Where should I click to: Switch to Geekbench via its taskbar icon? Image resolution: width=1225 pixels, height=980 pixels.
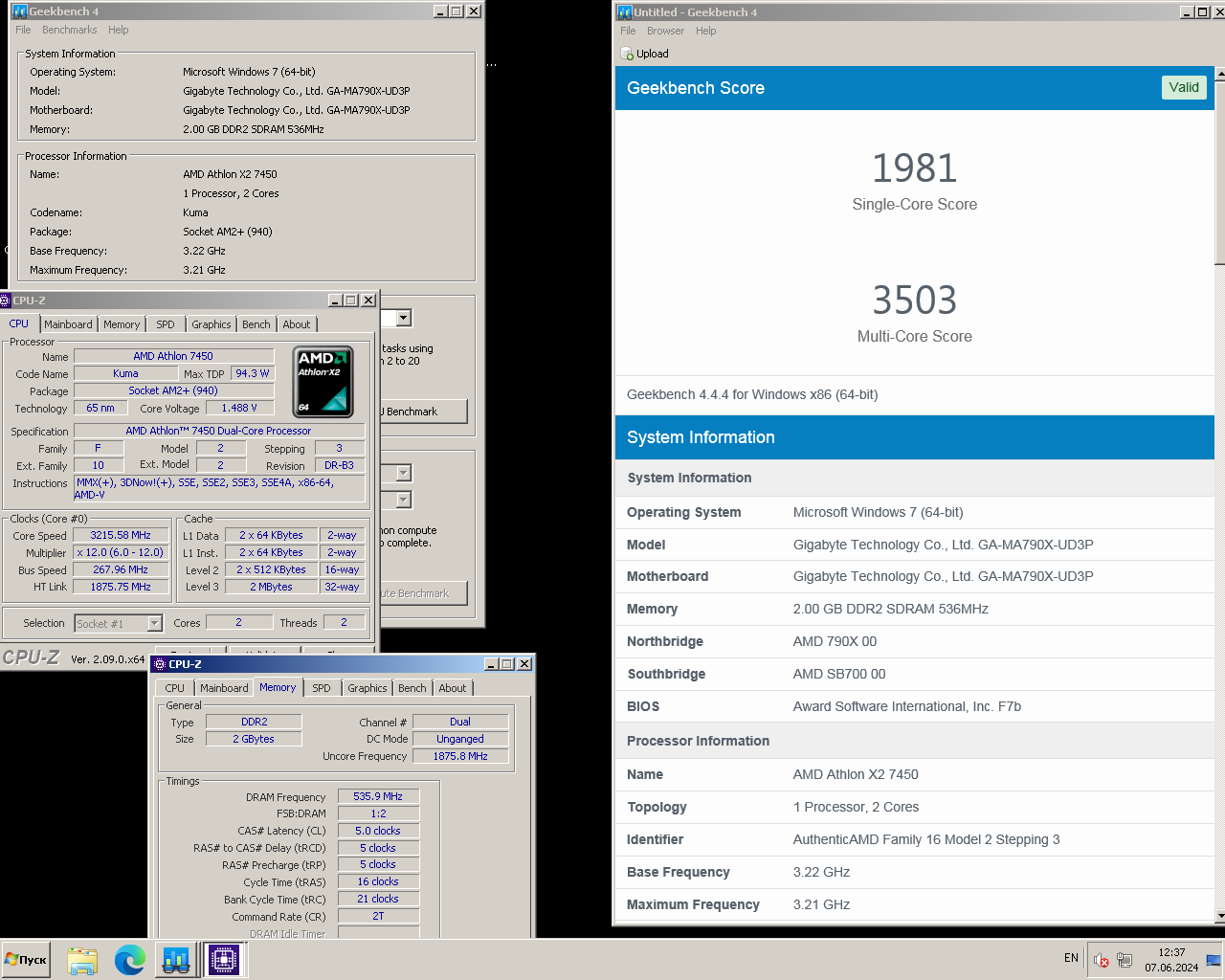coord(176,960)
